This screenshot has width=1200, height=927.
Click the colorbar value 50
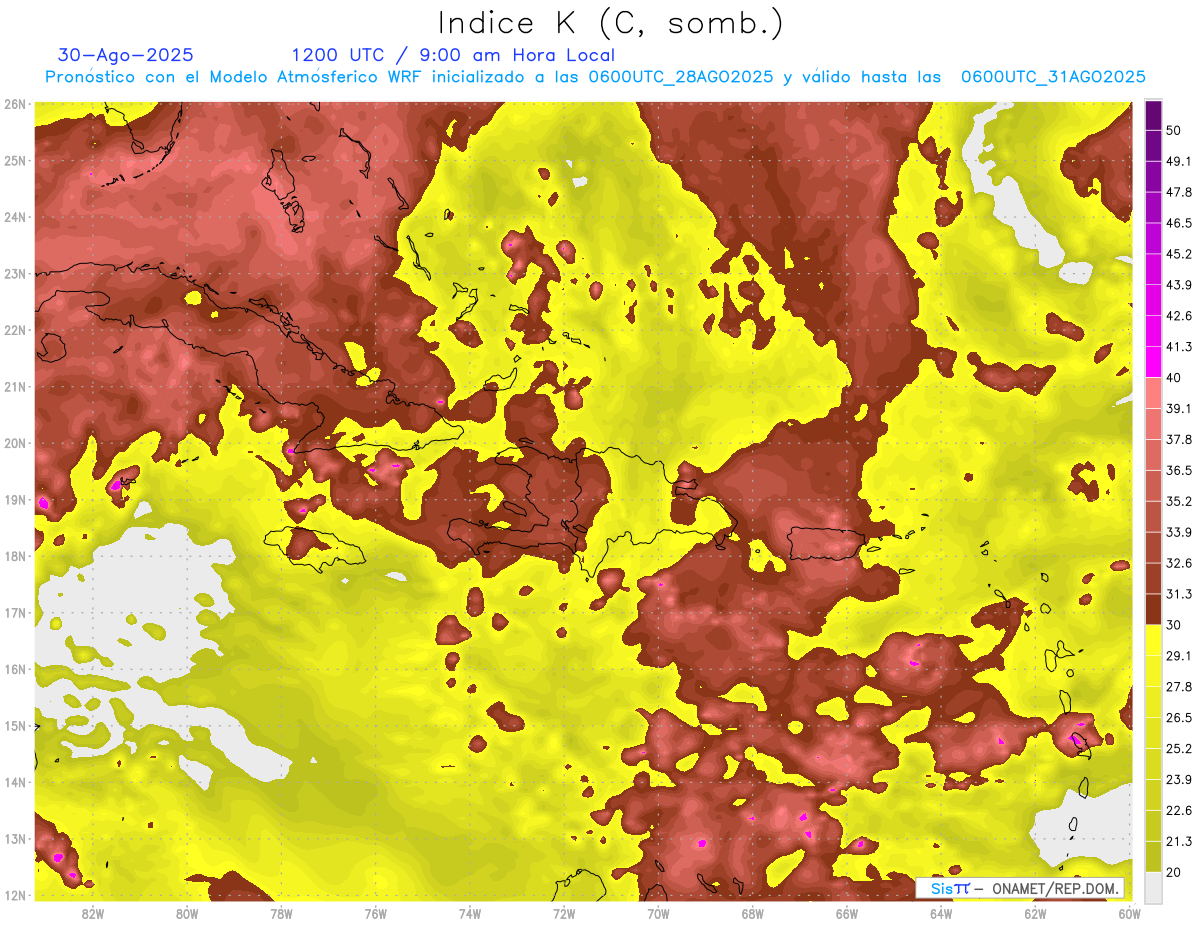click(x=1173, y=129)
